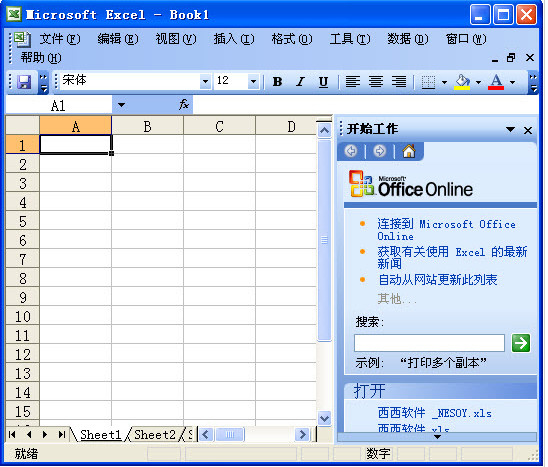This screenshot has width=548, height=467.
Task: Go to next sheet tab arrow
Action: (45, 434)
